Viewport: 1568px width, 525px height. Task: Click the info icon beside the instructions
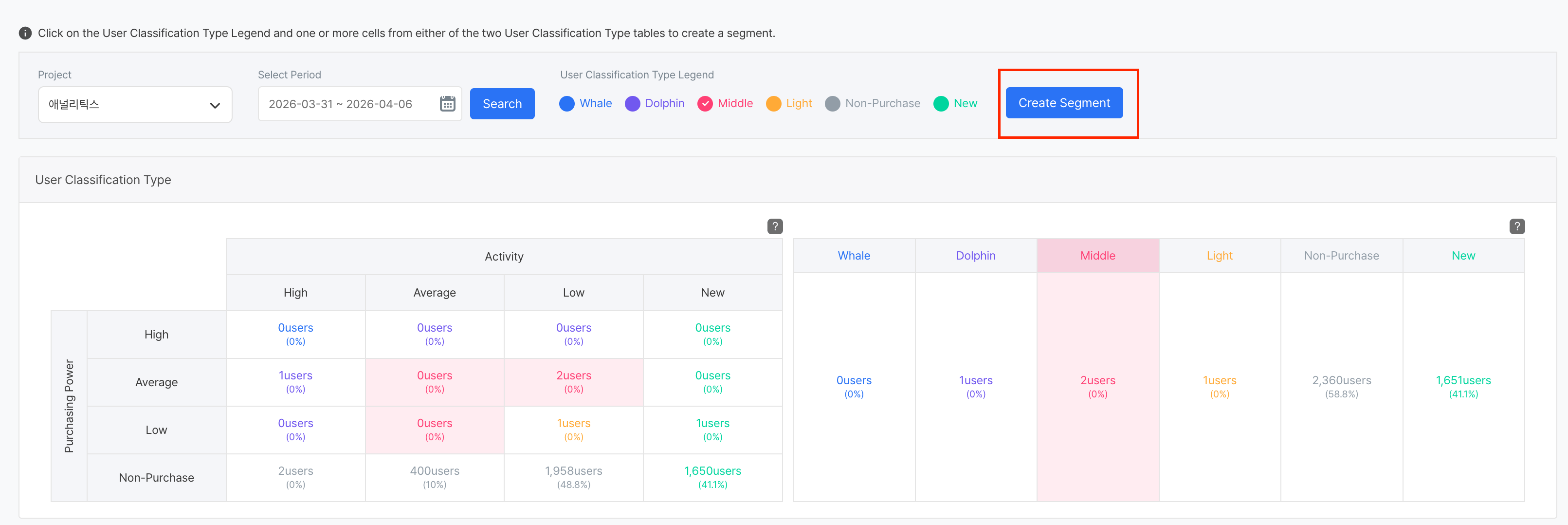click(25, 33)
